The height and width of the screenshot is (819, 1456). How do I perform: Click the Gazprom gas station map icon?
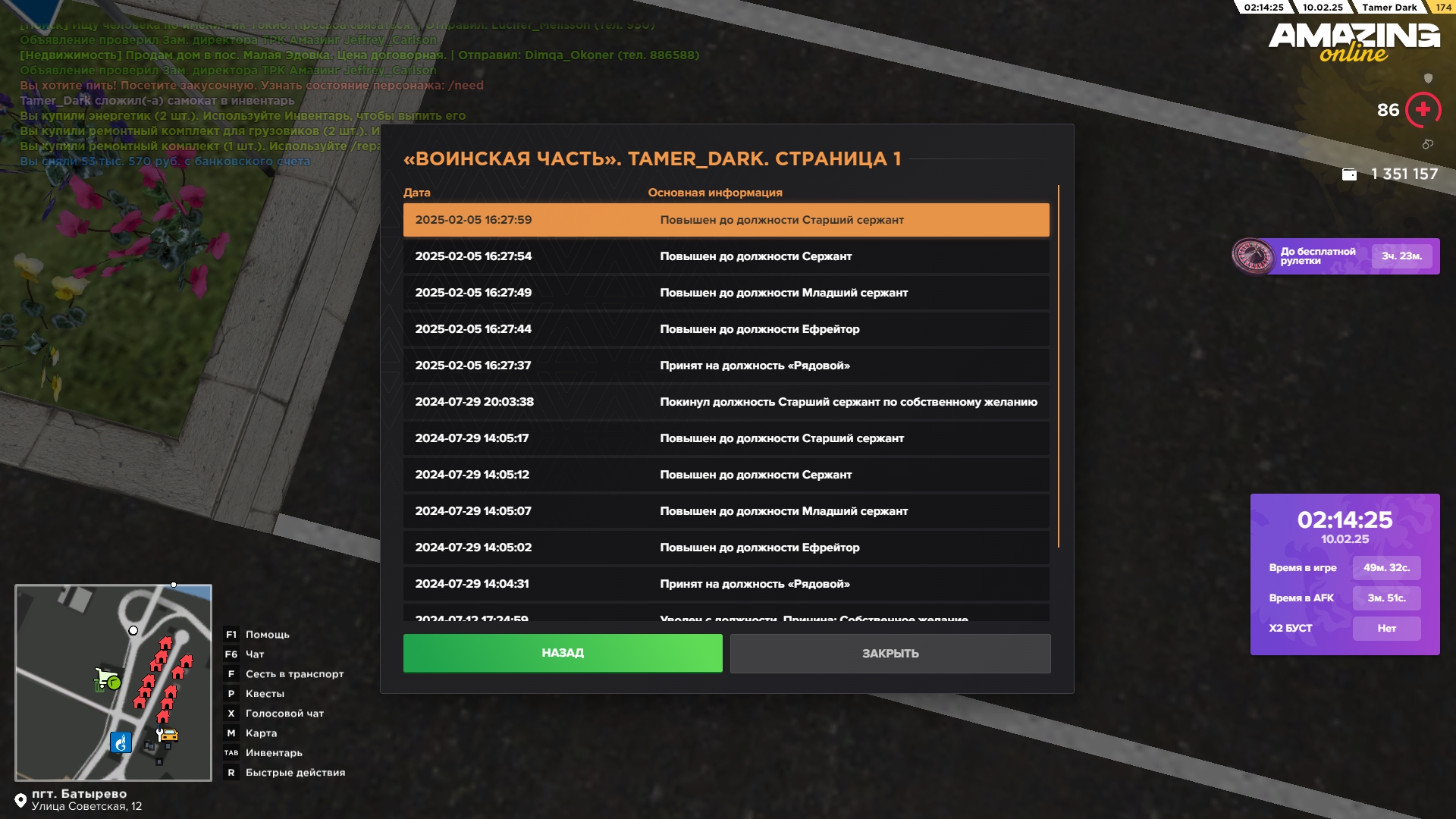(121, 742)
